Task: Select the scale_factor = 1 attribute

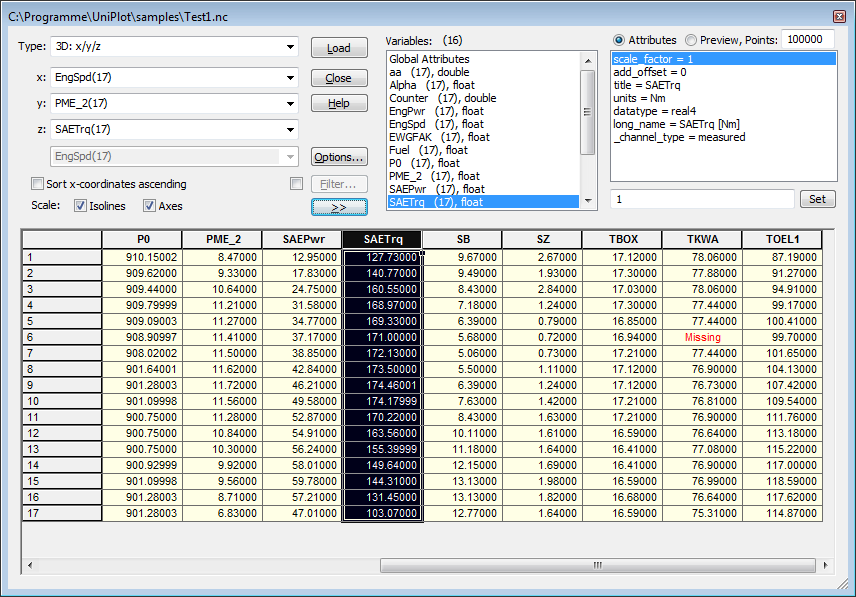Action: 723,59
